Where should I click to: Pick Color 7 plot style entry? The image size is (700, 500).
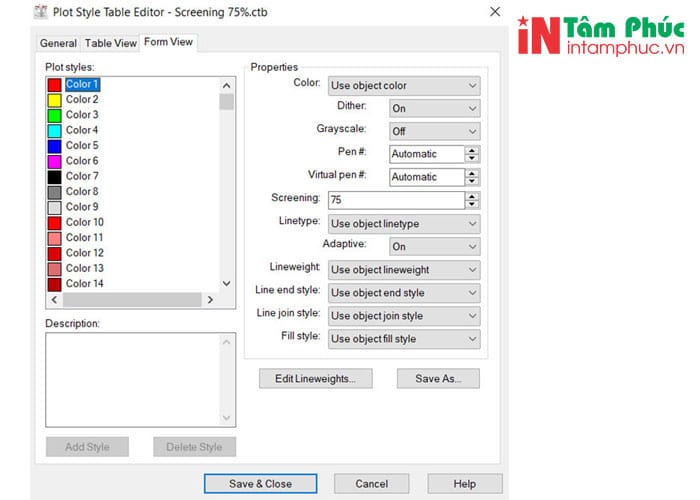tap(82, 176)
